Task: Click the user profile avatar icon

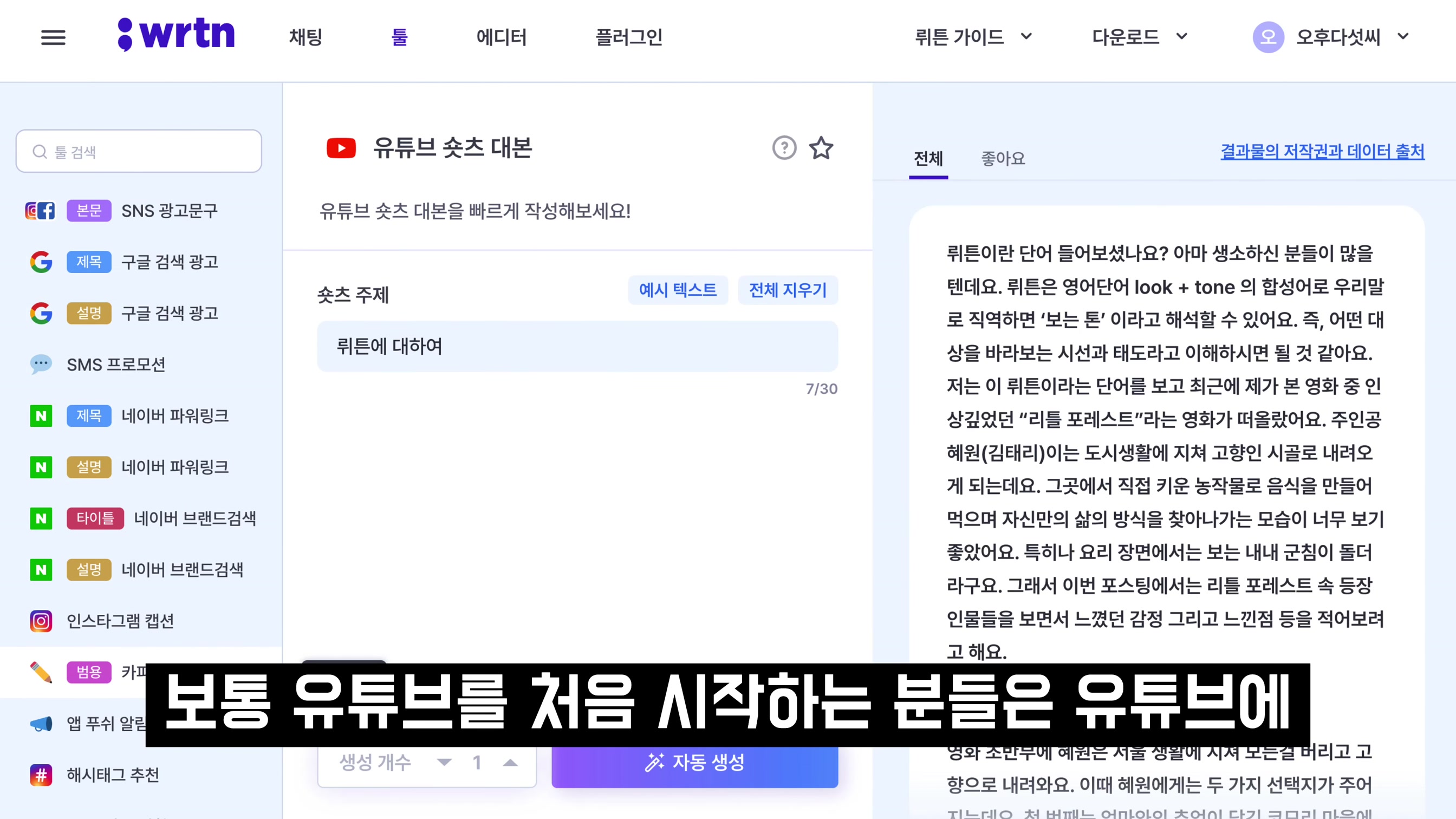Action: pyautogui.click(x=1268, y=37)
